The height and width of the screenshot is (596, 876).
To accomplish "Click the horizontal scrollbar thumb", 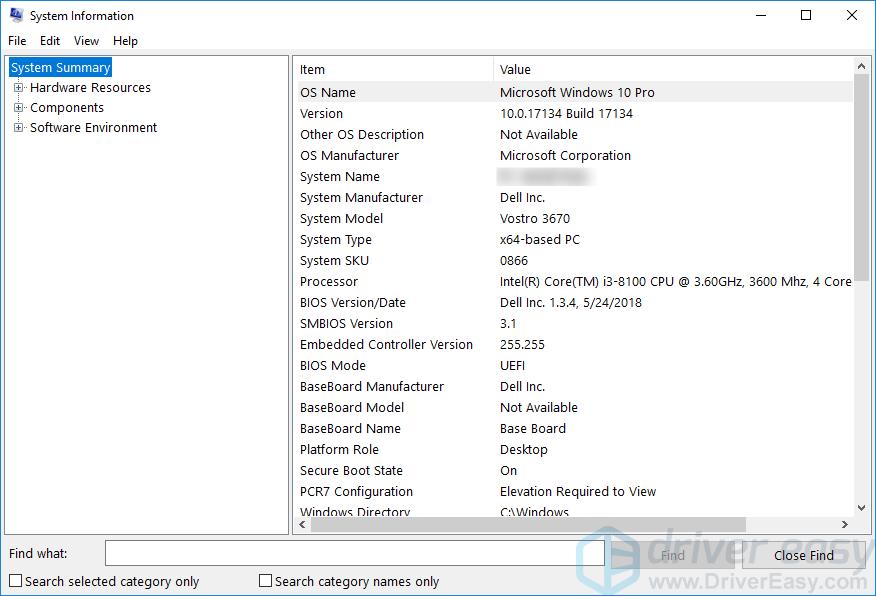I will tap(528, 525).
